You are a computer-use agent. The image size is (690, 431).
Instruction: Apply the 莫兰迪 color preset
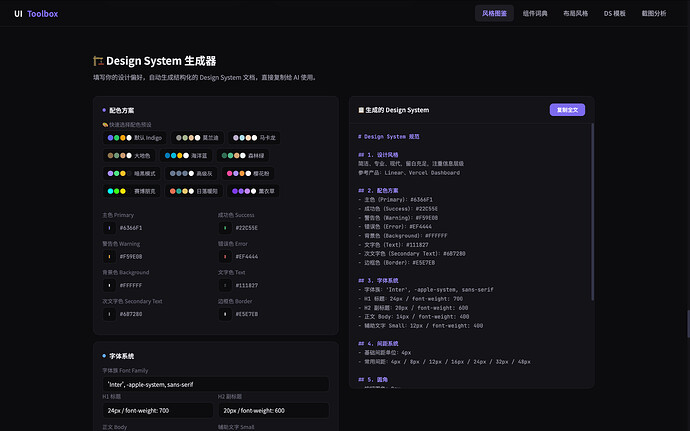tap(197, 138)
